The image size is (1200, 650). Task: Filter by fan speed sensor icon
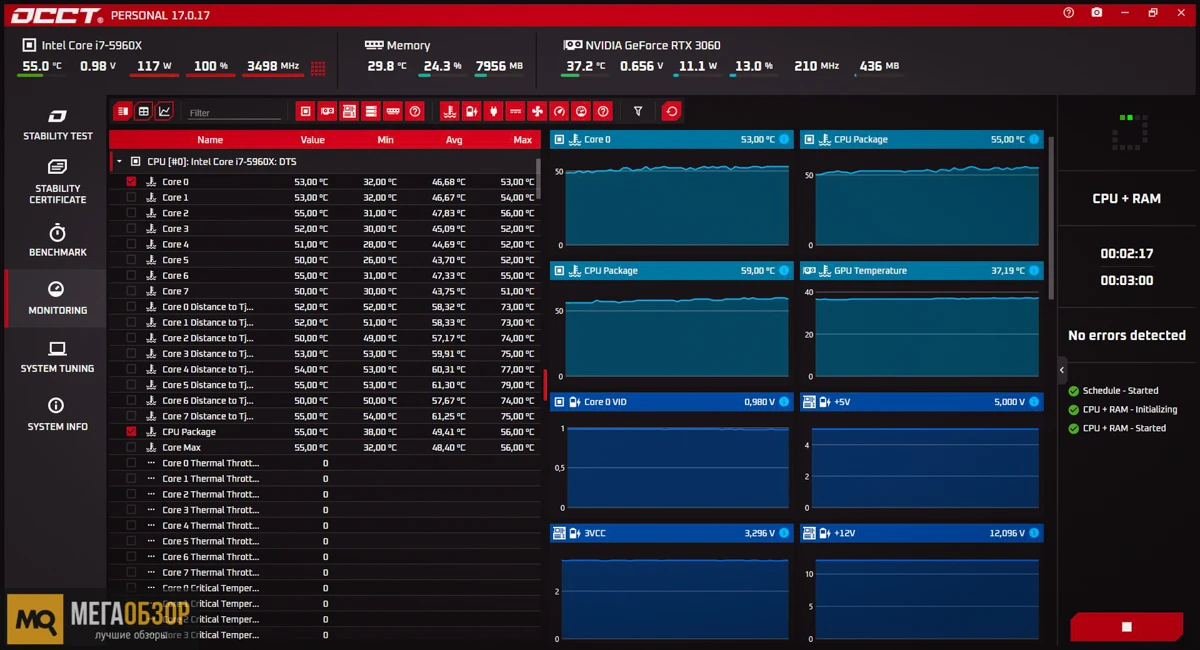(x=537, y=111)
